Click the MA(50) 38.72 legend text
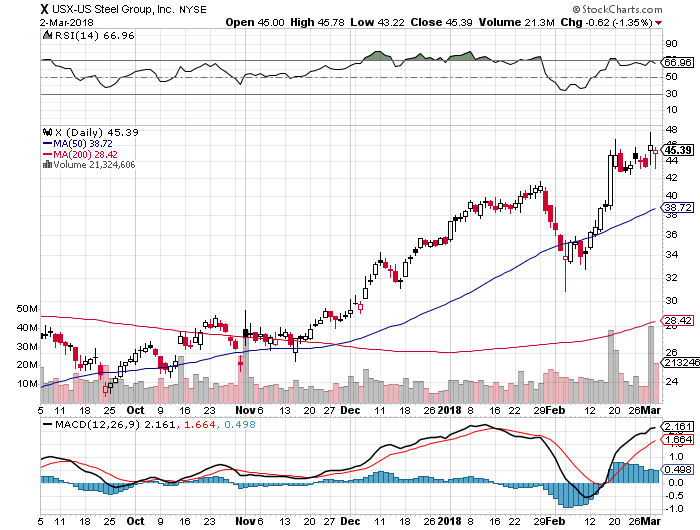 coord(83,144)
